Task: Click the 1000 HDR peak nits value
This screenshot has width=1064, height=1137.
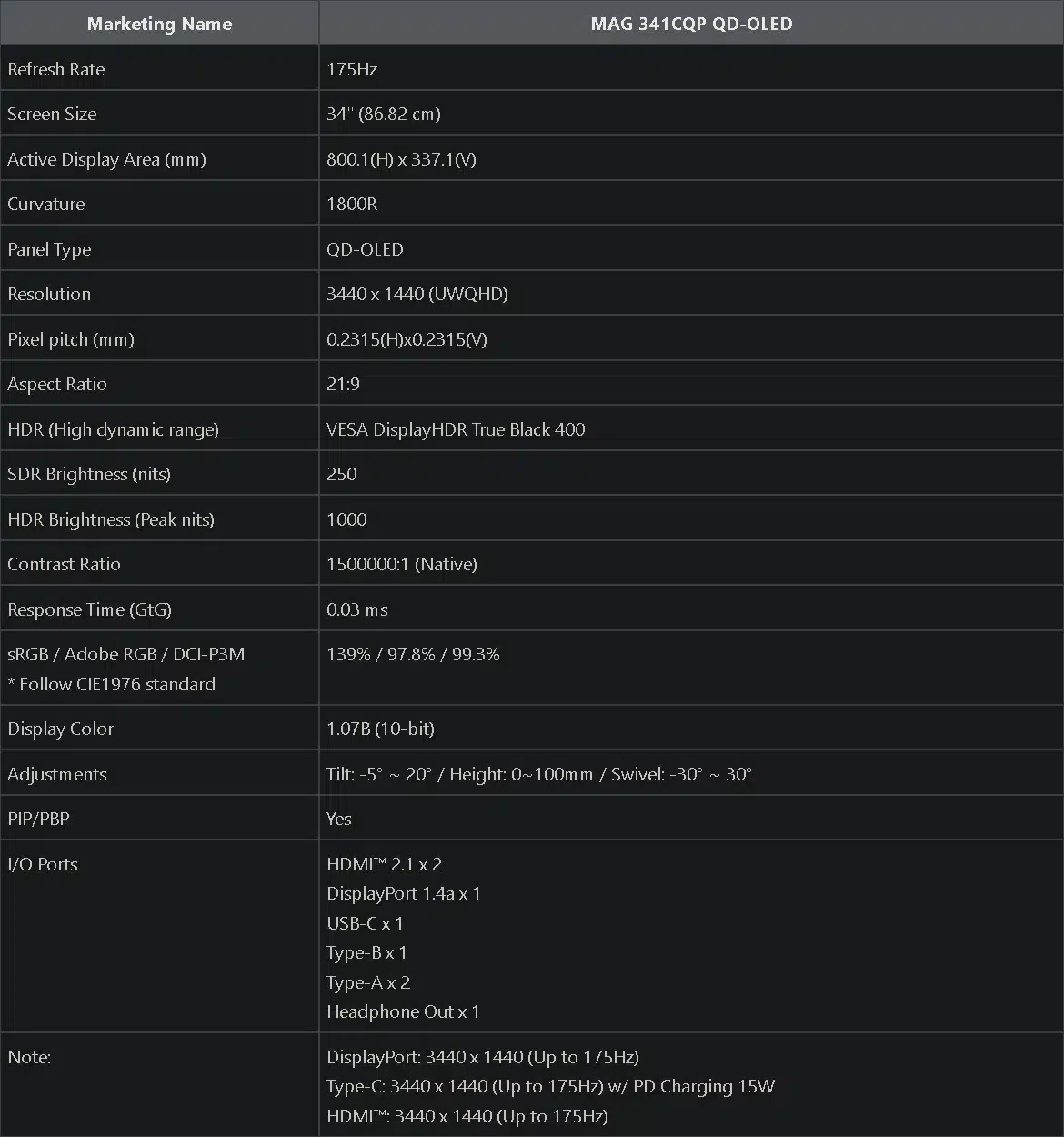Action: pyautogui.click(x=346, y=519)
